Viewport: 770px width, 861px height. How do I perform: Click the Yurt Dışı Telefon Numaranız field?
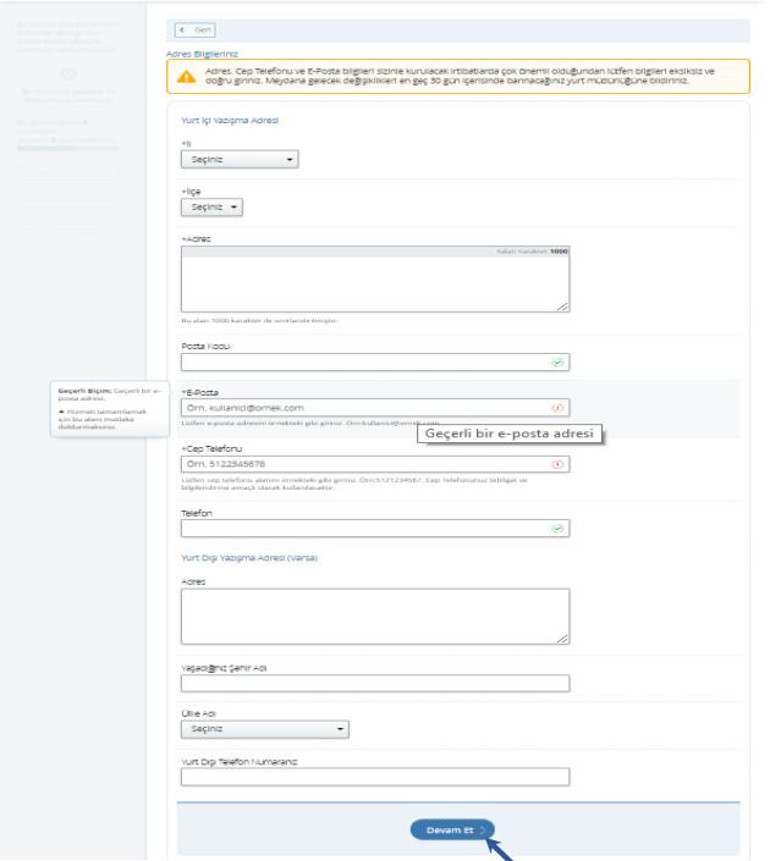(x=375, y=777)
